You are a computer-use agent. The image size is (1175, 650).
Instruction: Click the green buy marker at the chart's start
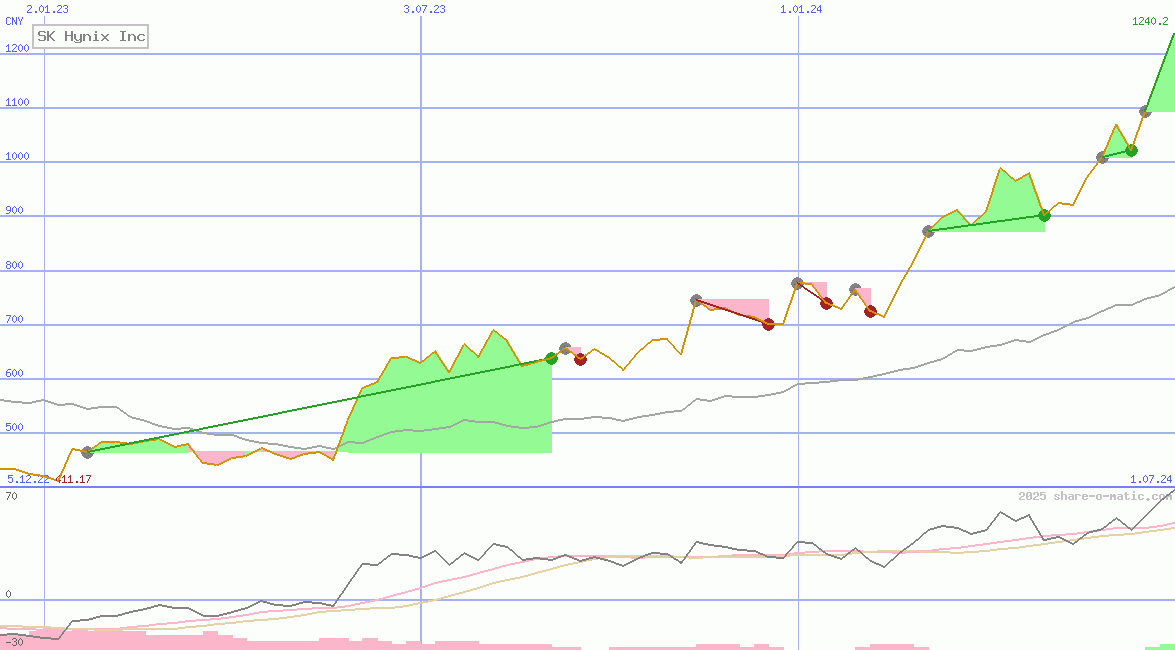click(87, 451)
